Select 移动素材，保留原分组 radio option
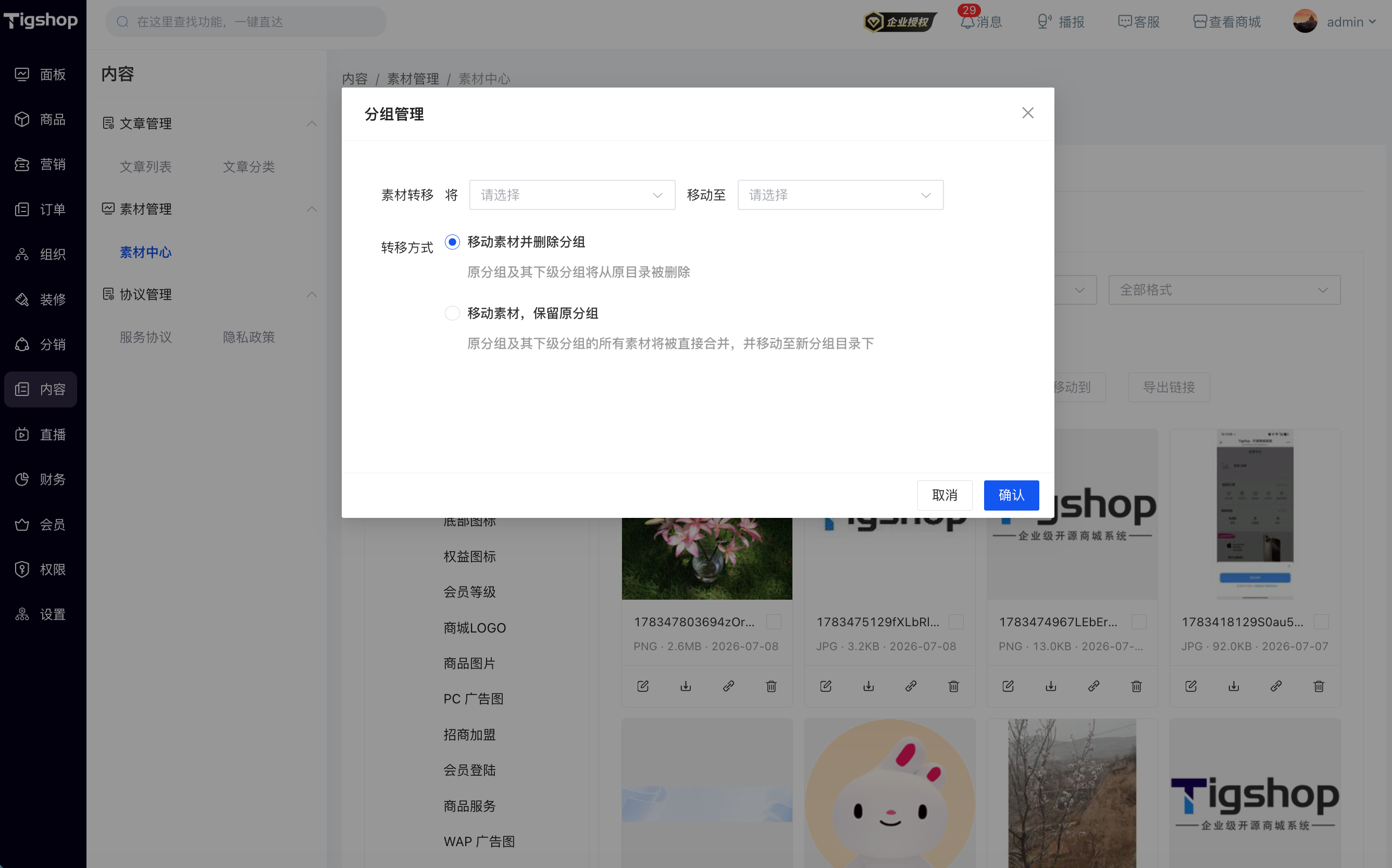Viewport: 1392px width, 868px height. (452, 314)
